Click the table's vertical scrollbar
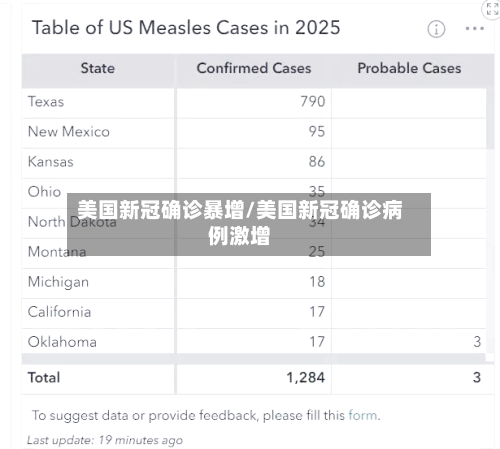Image resolution: width=500 pixels, height=449 pixels. [x=490, y=118]
